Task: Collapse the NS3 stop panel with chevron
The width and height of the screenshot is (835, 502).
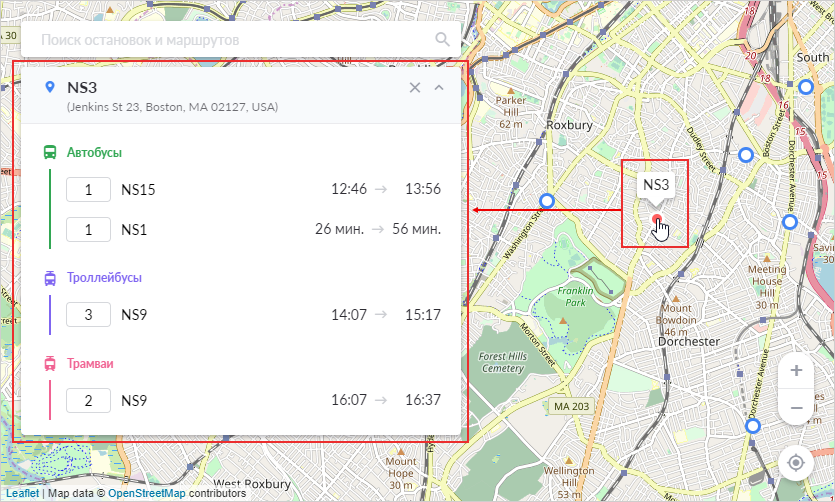Action: 439,88
